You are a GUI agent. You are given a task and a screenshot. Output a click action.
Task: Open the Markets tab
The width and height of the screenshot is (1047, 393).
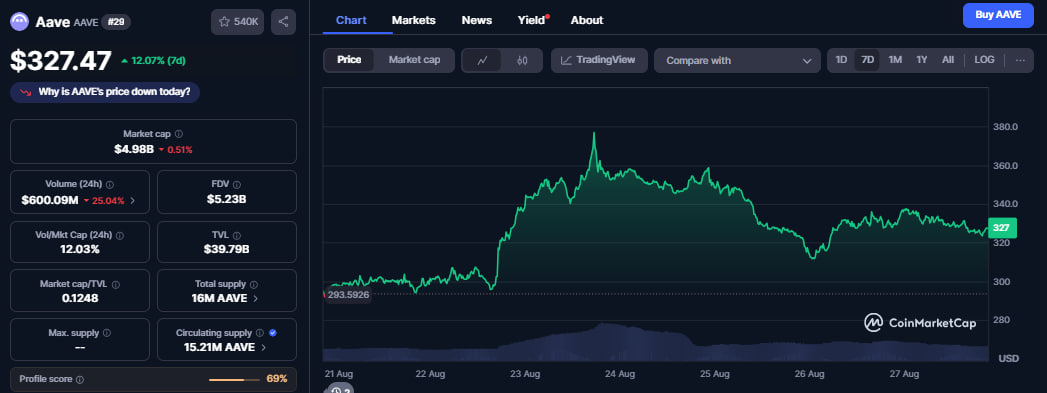point(413,20)
